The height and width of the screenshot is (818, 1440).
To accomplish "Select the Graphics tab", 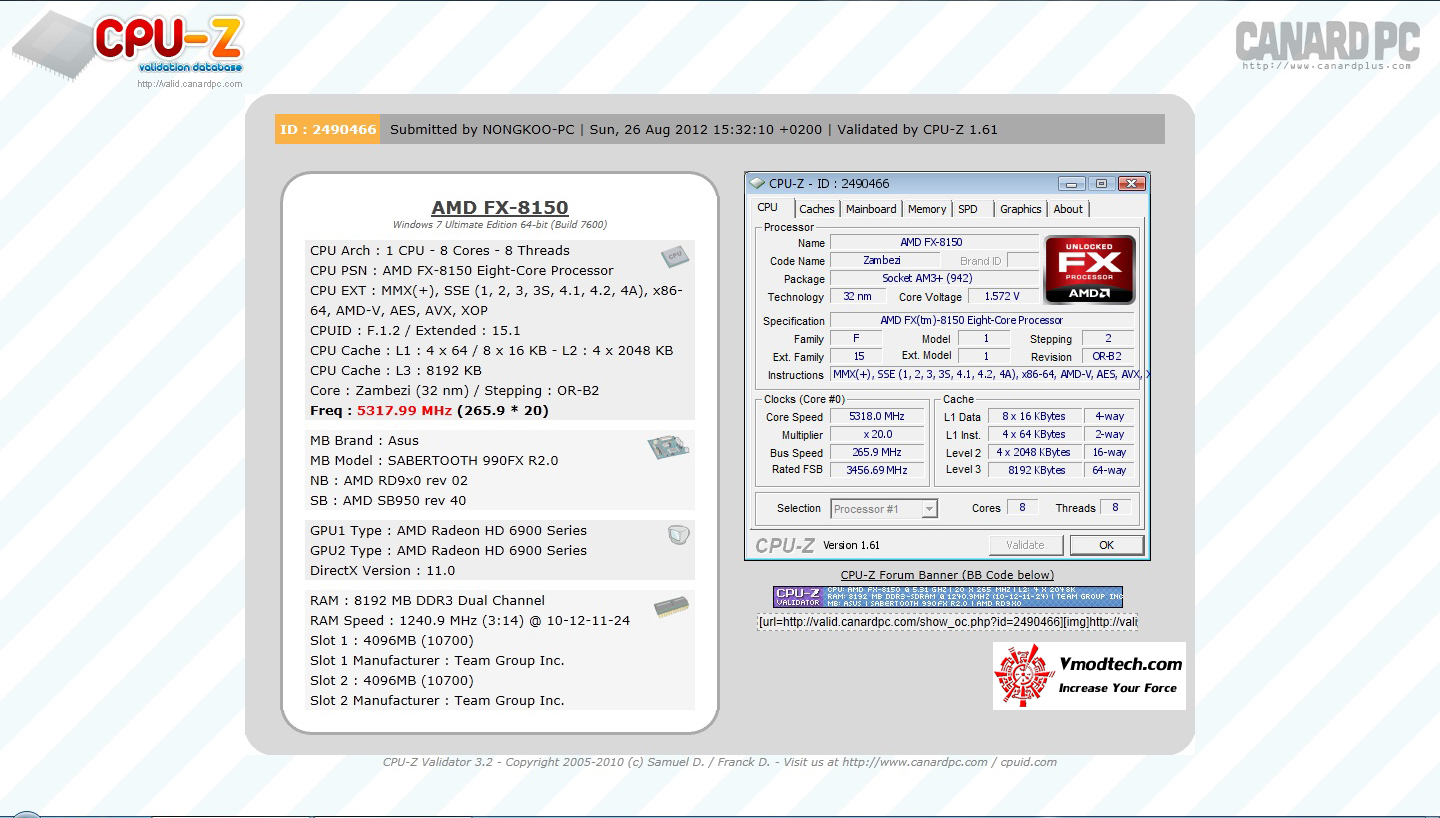I will point(1021,209).
